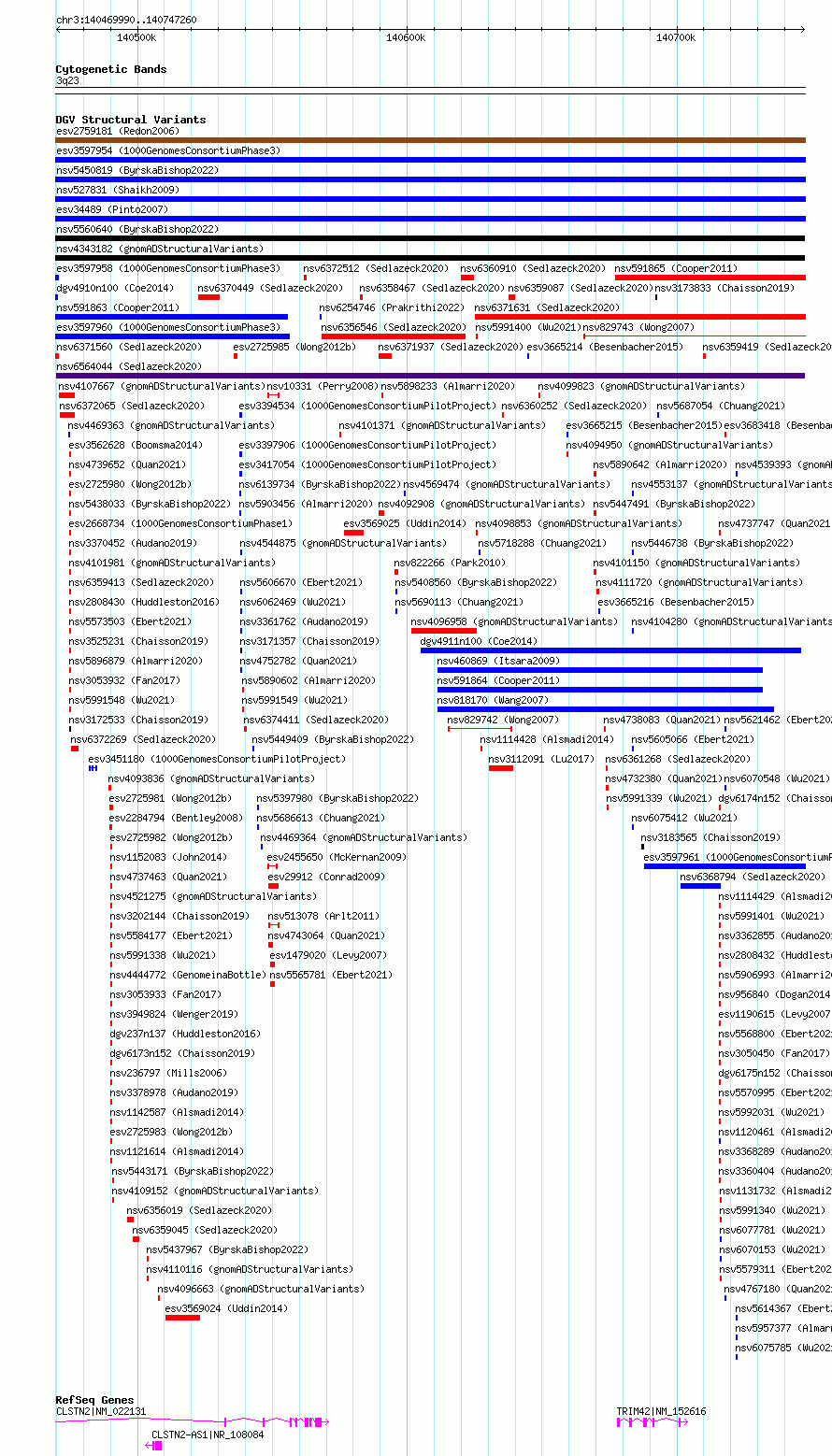Select nsv460869 (Itsara2009) blue bar

[x=600, y=670]
